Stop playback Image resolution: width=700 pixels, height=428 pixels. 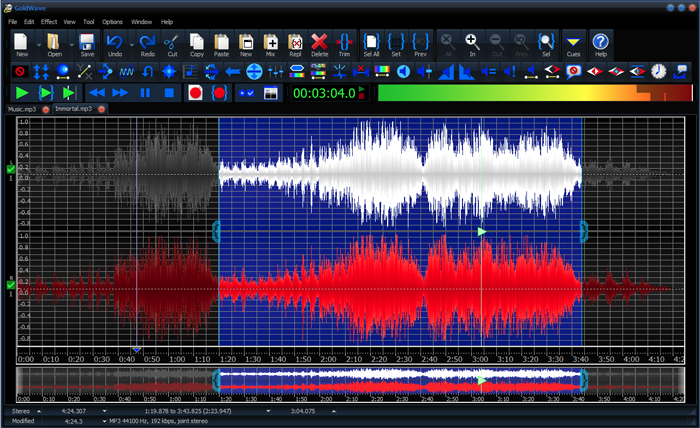click(169, 93)
